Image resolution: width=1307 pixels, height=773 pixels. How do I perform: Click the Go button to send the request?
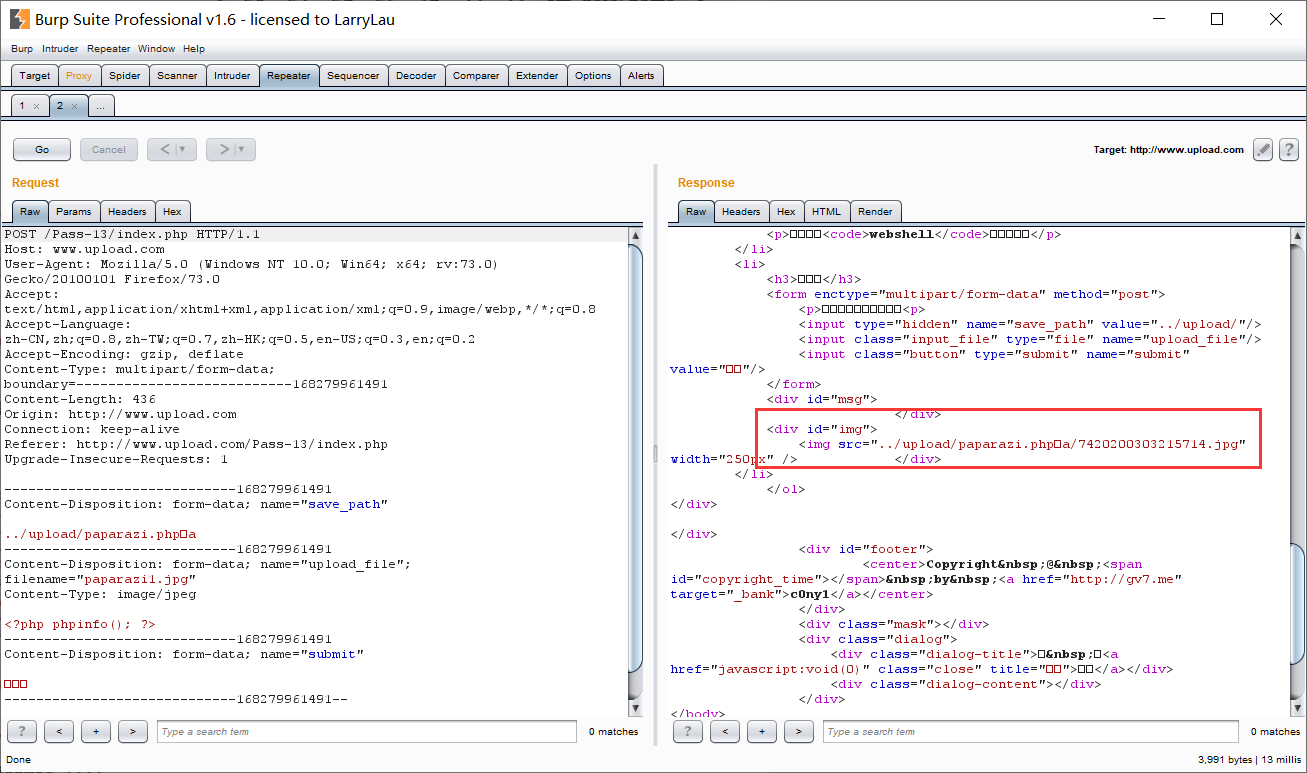(x=42, y=150)
